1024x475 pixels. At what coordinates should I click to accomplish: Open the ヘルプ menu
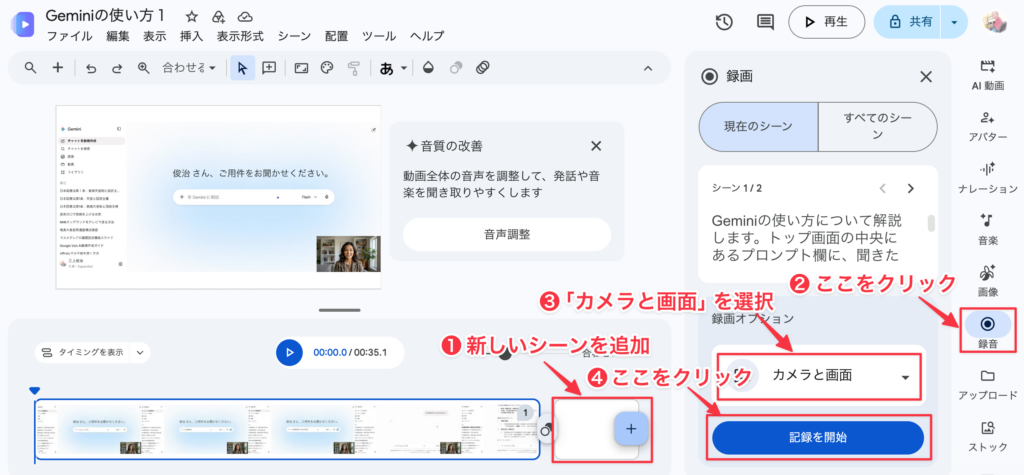point(427,36)
